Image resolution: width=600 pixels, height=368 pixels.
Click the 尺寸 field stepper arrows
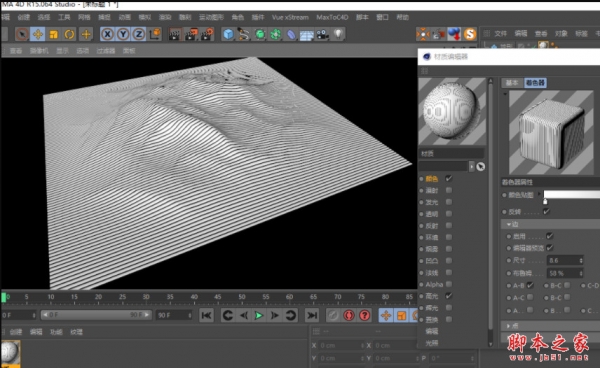point(581,261)
